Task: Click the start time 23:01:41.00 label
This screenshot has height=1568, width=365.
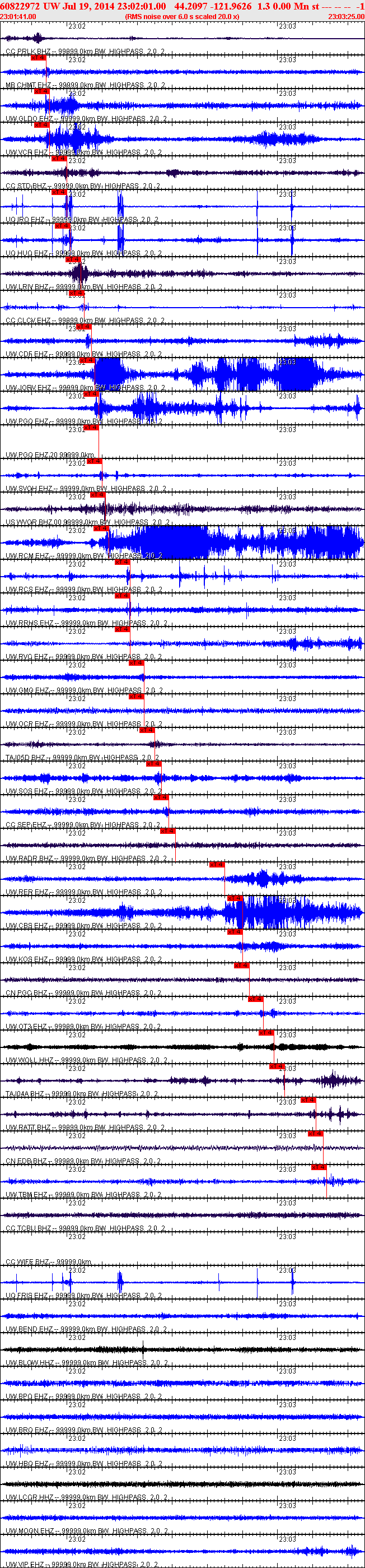Action: point(18,16)
